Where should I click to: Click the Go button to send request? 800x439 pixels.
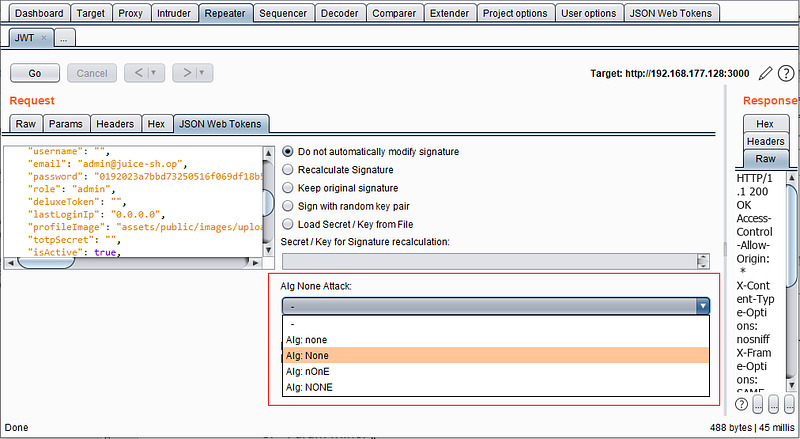[x=35, y=73]
